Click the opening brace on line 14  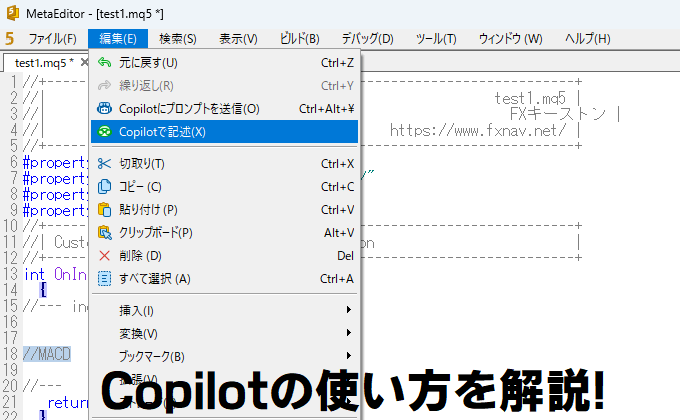tap(43, 290)
